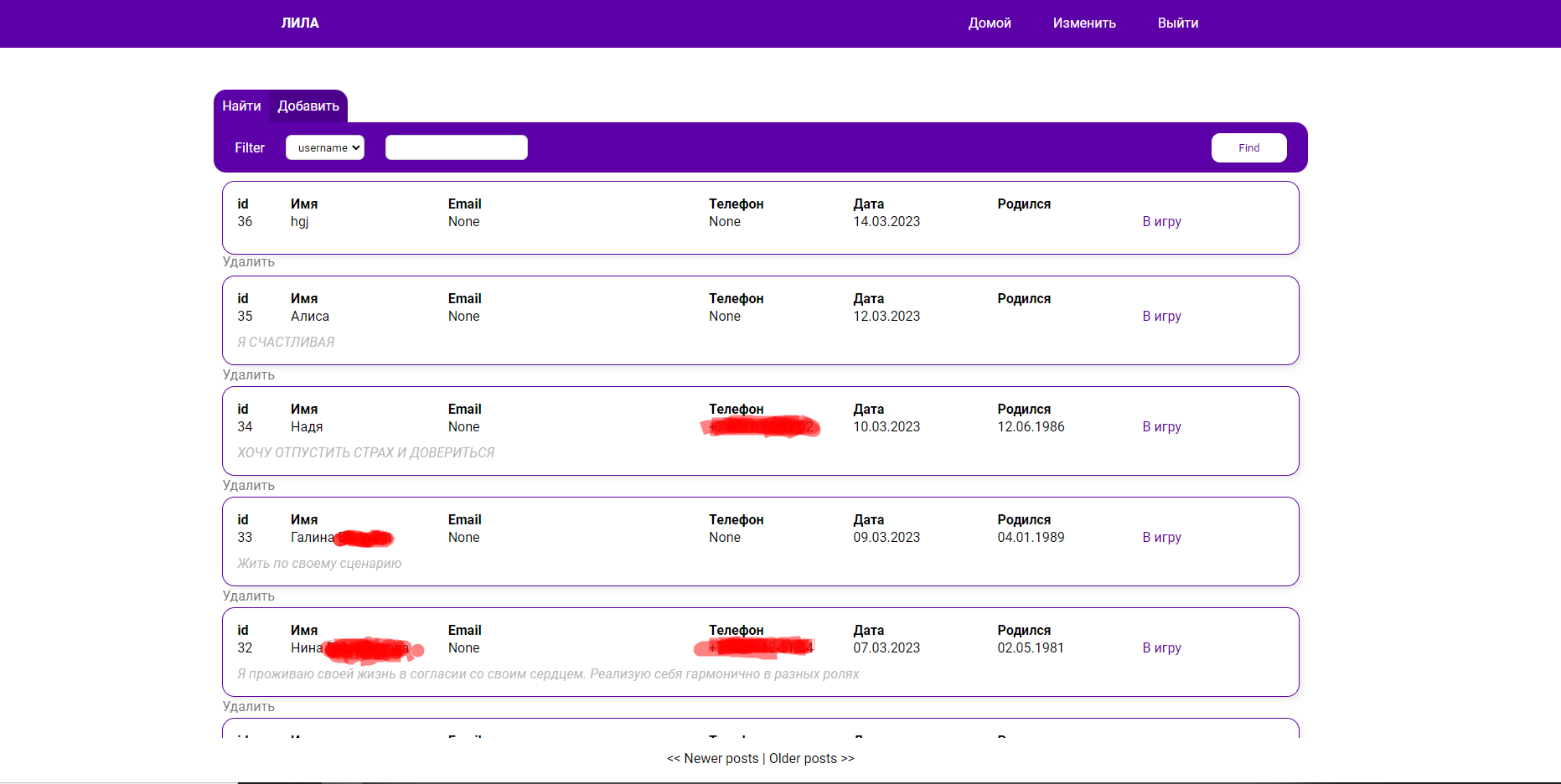The image size is (1561, 784).
Task: Click В игру for user Галина
Action: 1160,537
